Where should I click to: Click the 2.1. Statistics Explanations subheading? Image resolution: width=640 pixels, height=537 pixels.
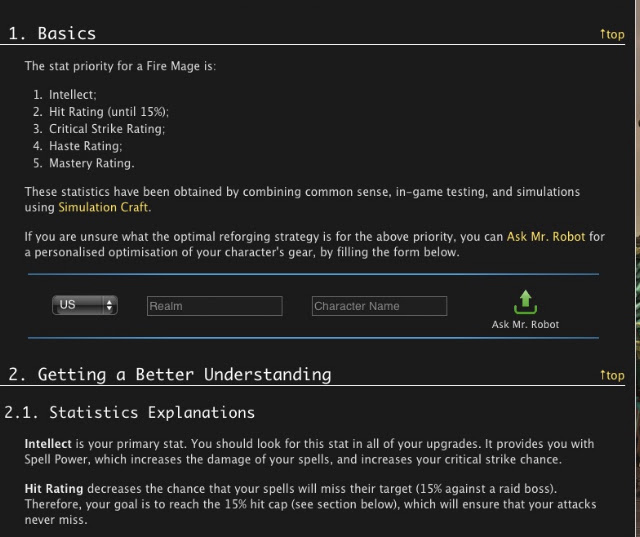pyautogui.click(x=129, y=413)
